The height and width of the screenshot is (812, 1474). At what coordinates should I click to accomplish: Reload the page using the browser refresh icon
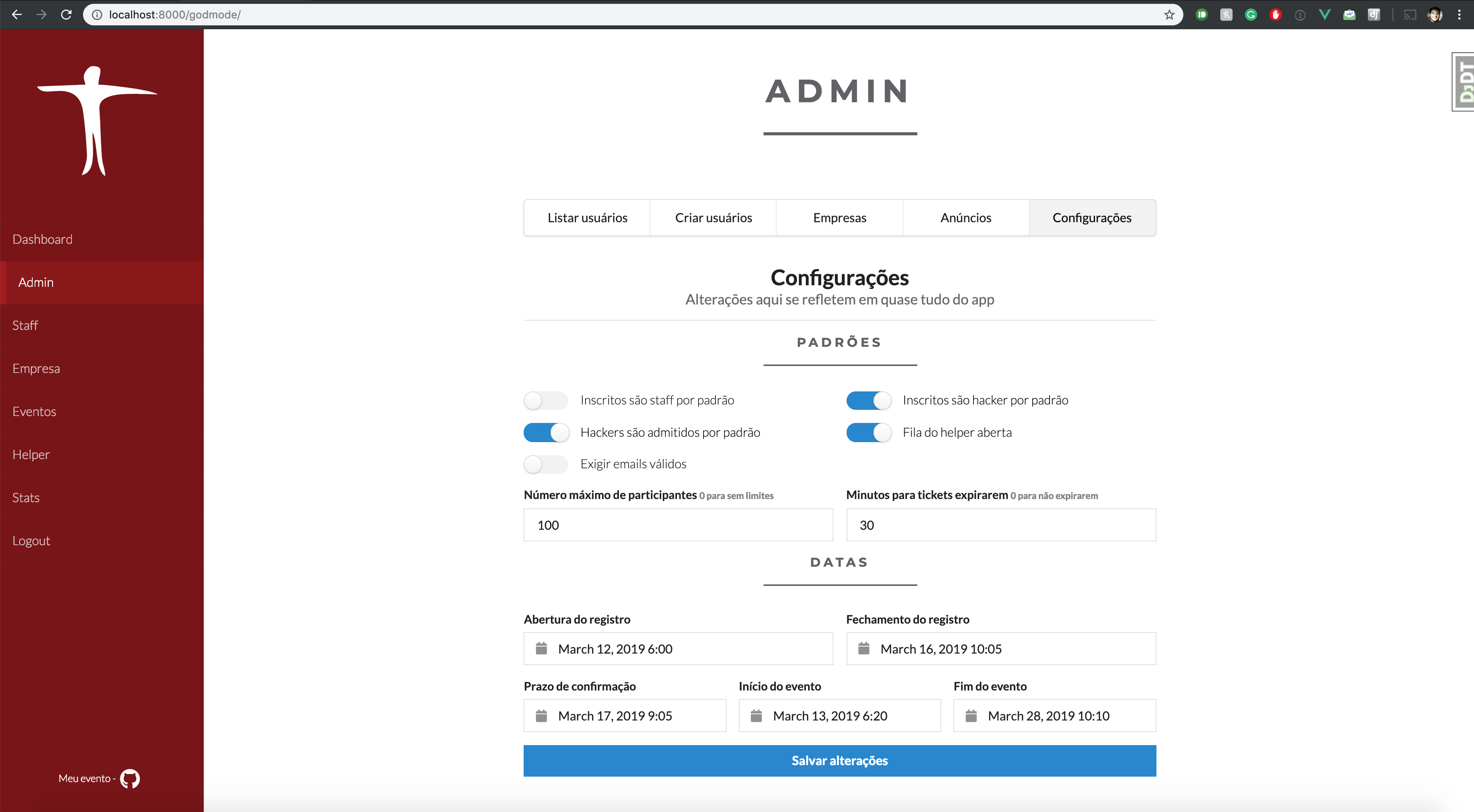[67, 15]
